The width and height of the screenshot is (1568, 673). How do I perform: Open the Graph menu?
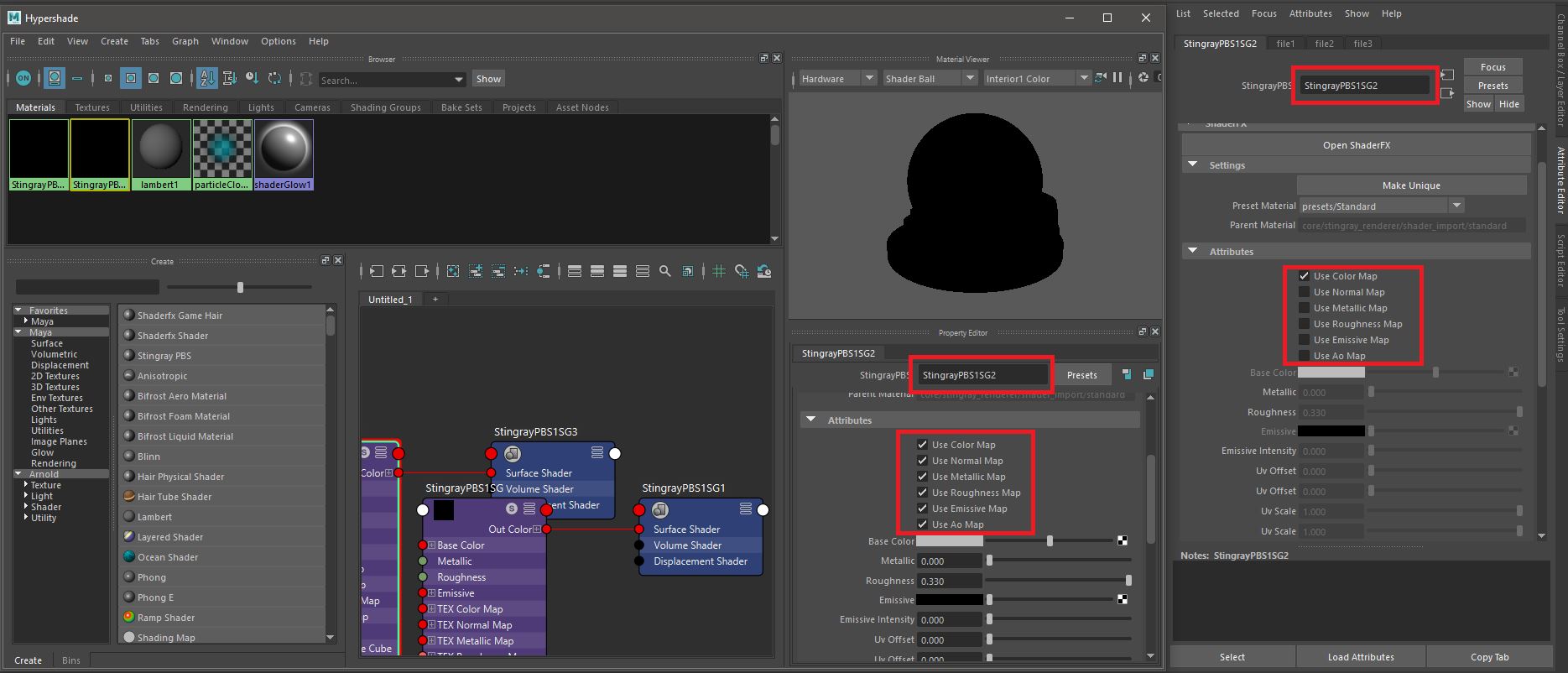[x=185, y=41]
